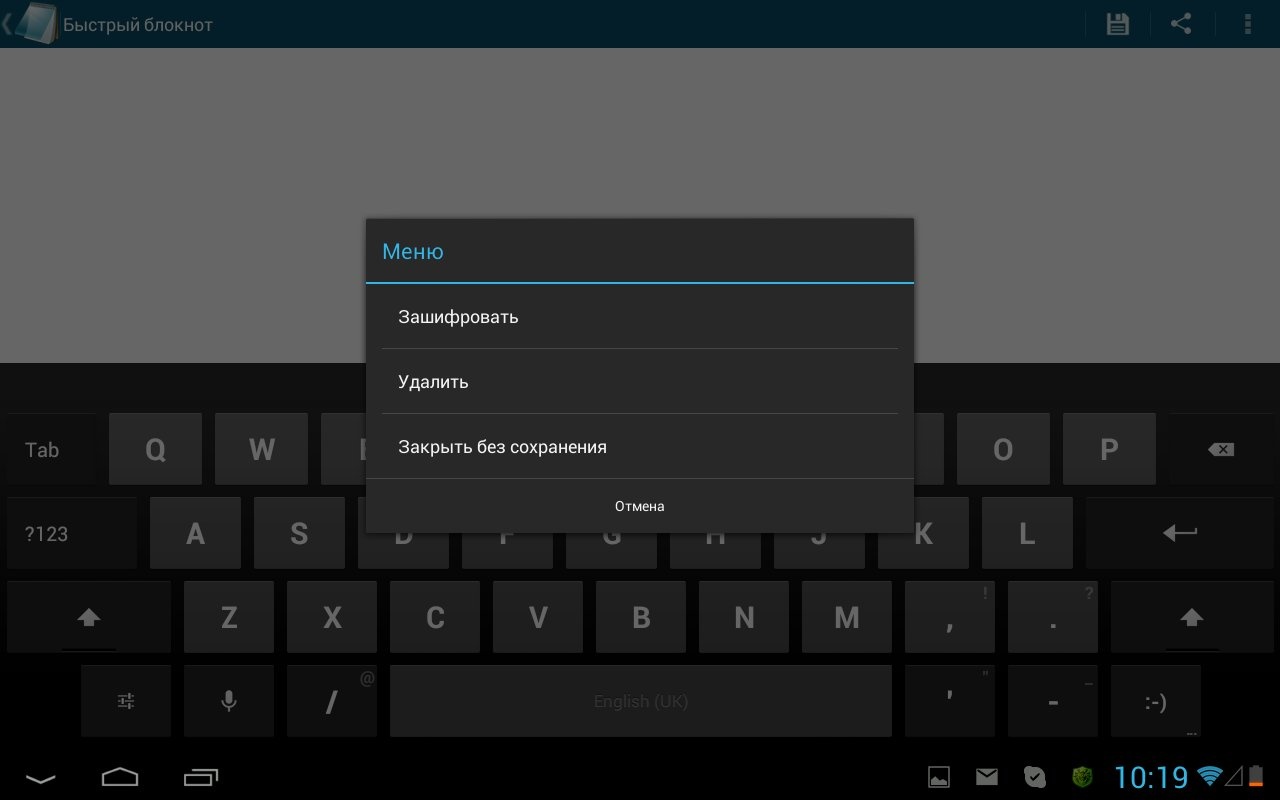Screen dimensions: 1280x800
Task: Switch to ?123 symbols keyboard
Action: click(47, 533)
